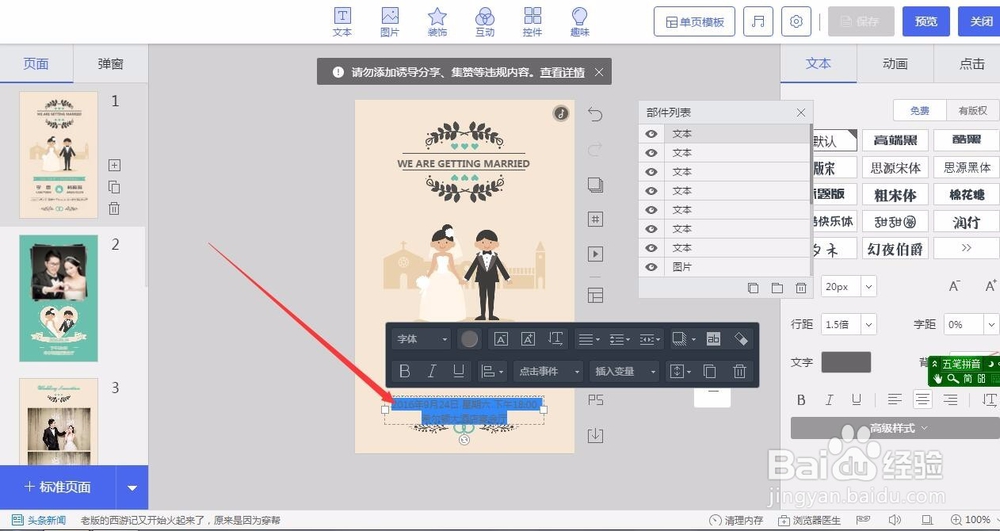Play page animation preview icon

(x=595, y=254)
